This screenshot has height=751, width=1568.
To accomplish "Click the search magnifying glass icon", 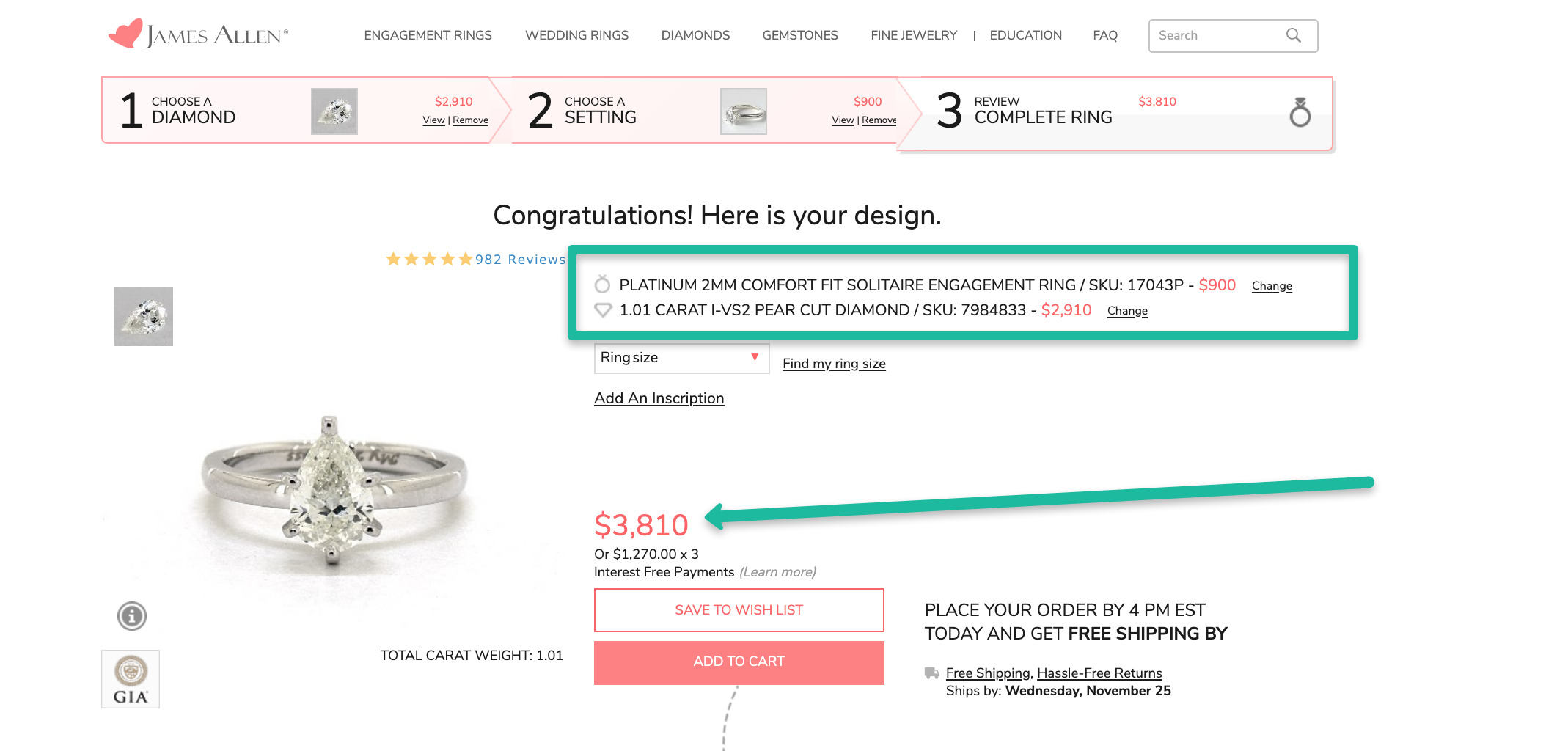I will tap(1293, 35).
